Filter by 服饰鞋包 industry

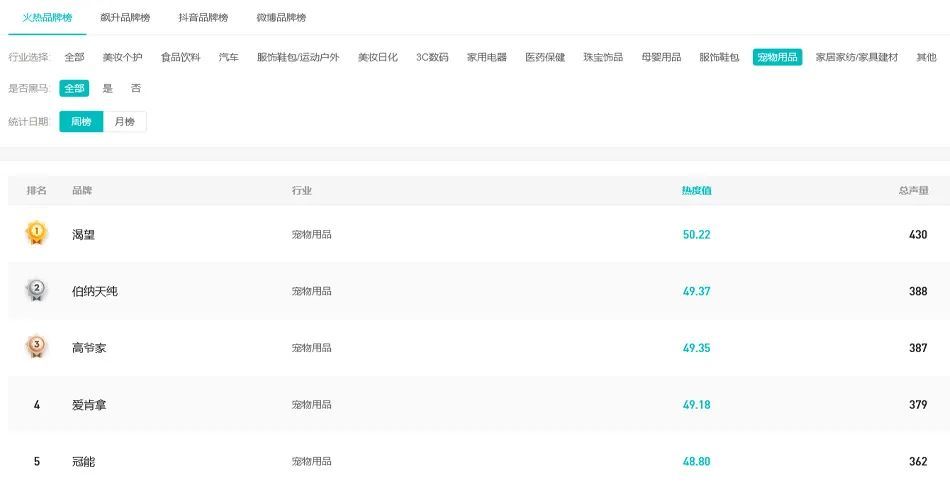click(719, 57)
